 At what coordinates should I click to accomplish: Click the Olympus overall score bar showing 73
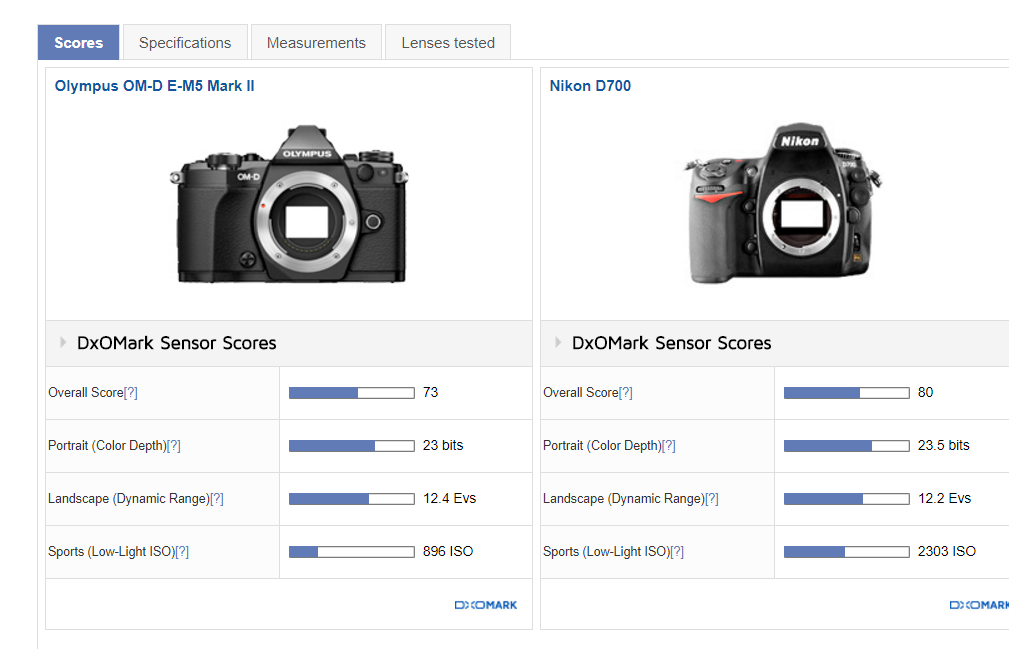352,393
